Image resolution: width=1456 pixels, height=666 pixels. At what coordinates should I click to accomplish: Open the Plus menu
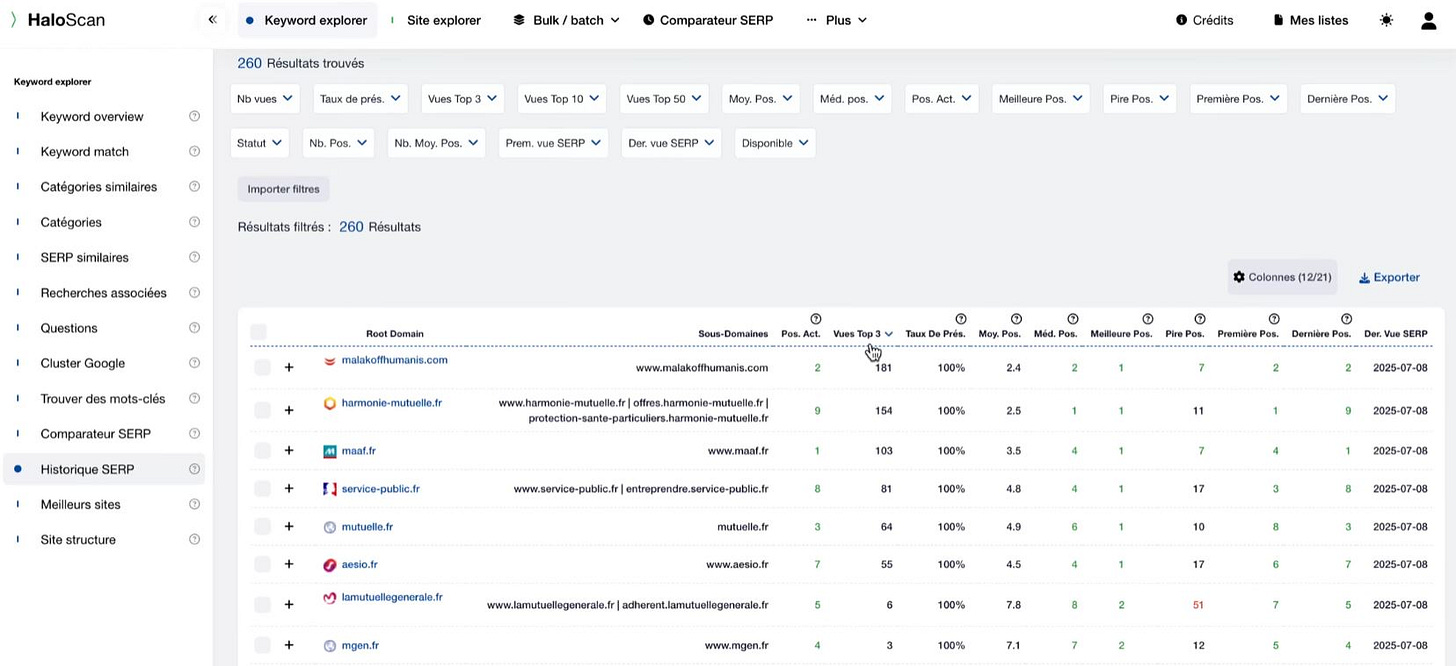837,20
